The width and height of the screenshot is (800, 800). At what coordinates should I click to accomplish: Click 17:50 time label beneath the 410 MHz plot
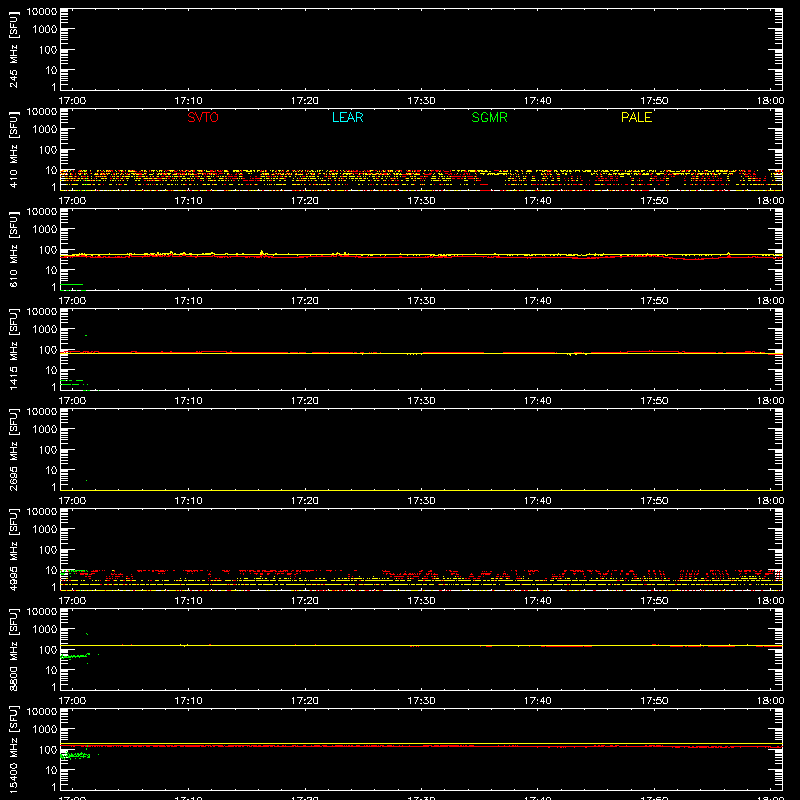click(x=654, y=201)
